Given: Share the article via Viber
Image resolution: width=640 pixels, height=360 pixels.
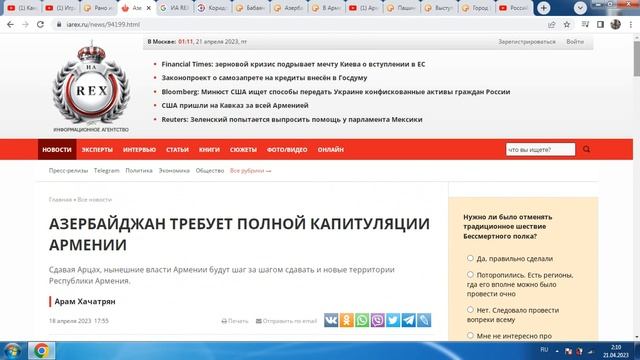Looking at the screenshot, I should [378, 320].
